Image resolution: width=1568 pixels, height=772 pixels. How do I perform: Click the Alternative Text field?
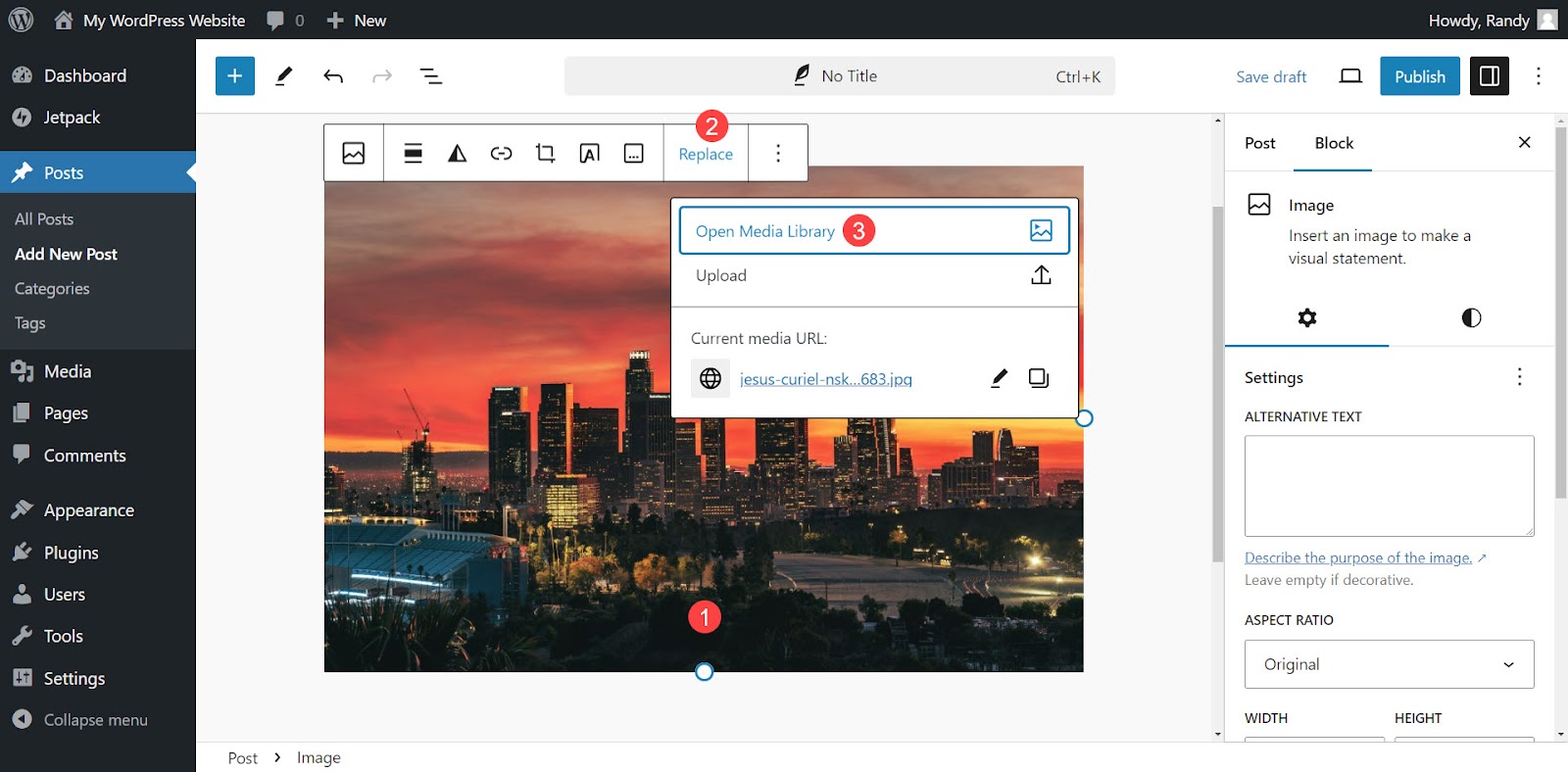(1390, 486)
